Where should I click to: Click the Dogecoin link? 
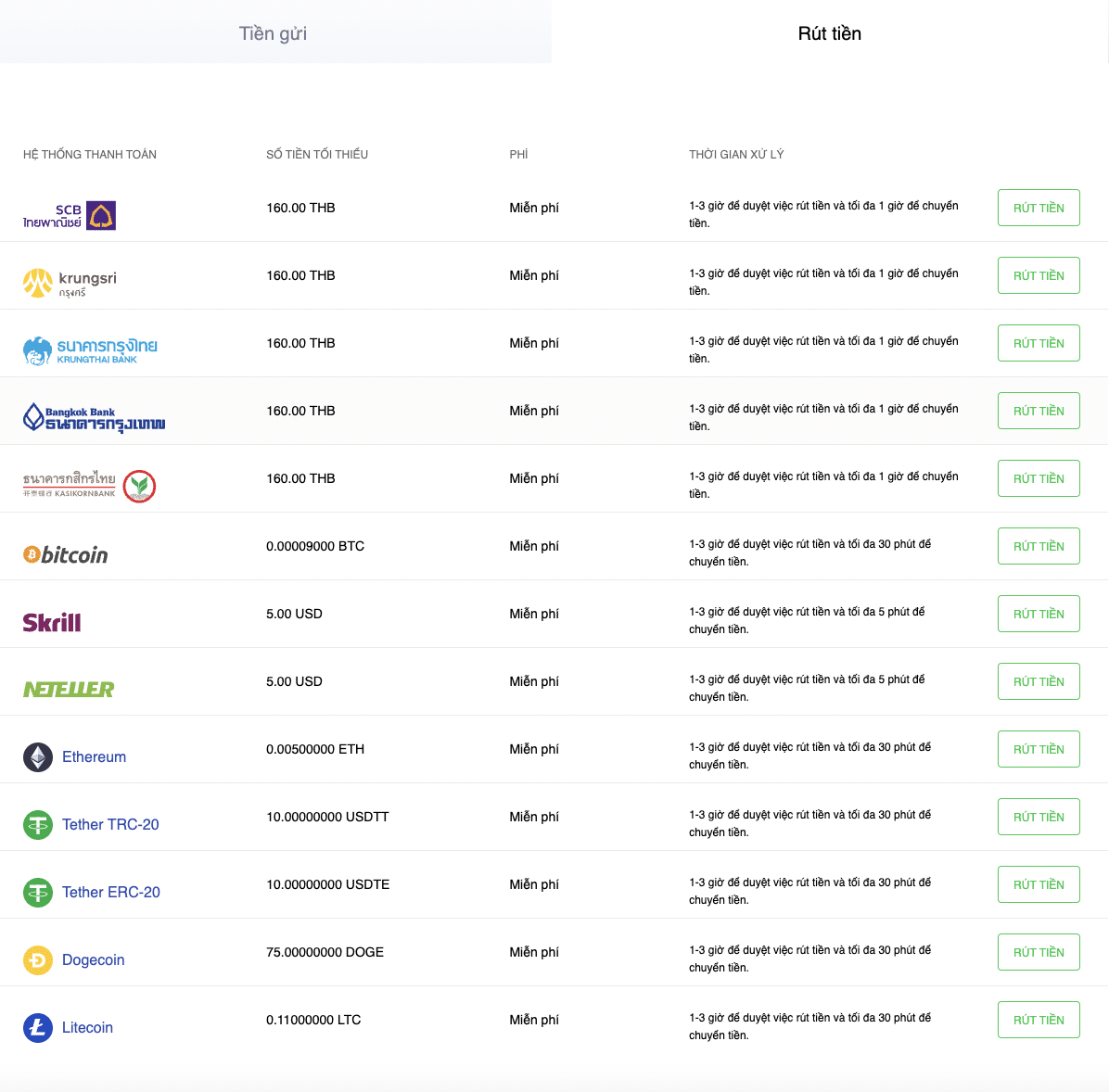(94, 959)
